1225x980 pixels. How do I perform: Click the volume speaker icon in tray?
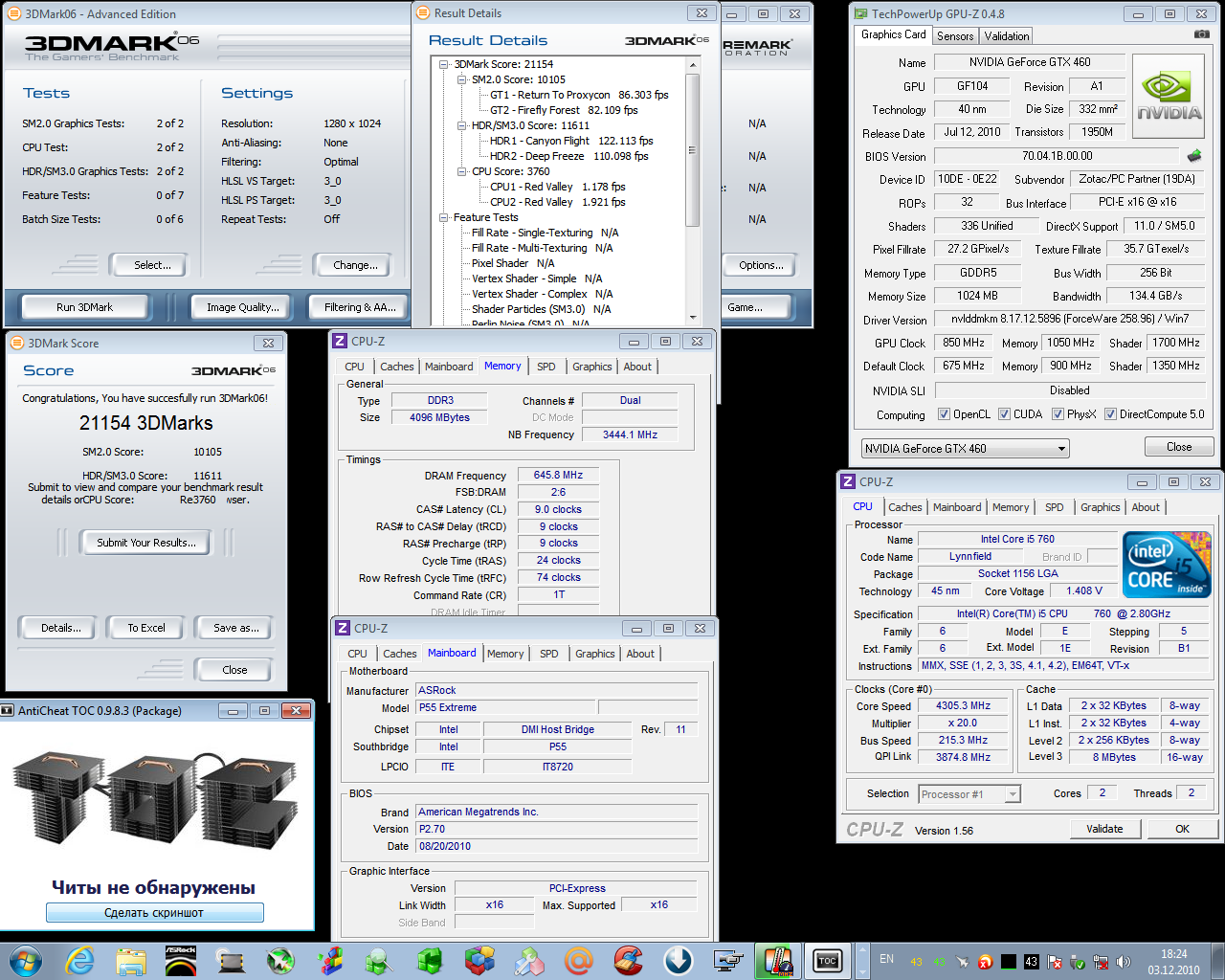(1123, 961)
